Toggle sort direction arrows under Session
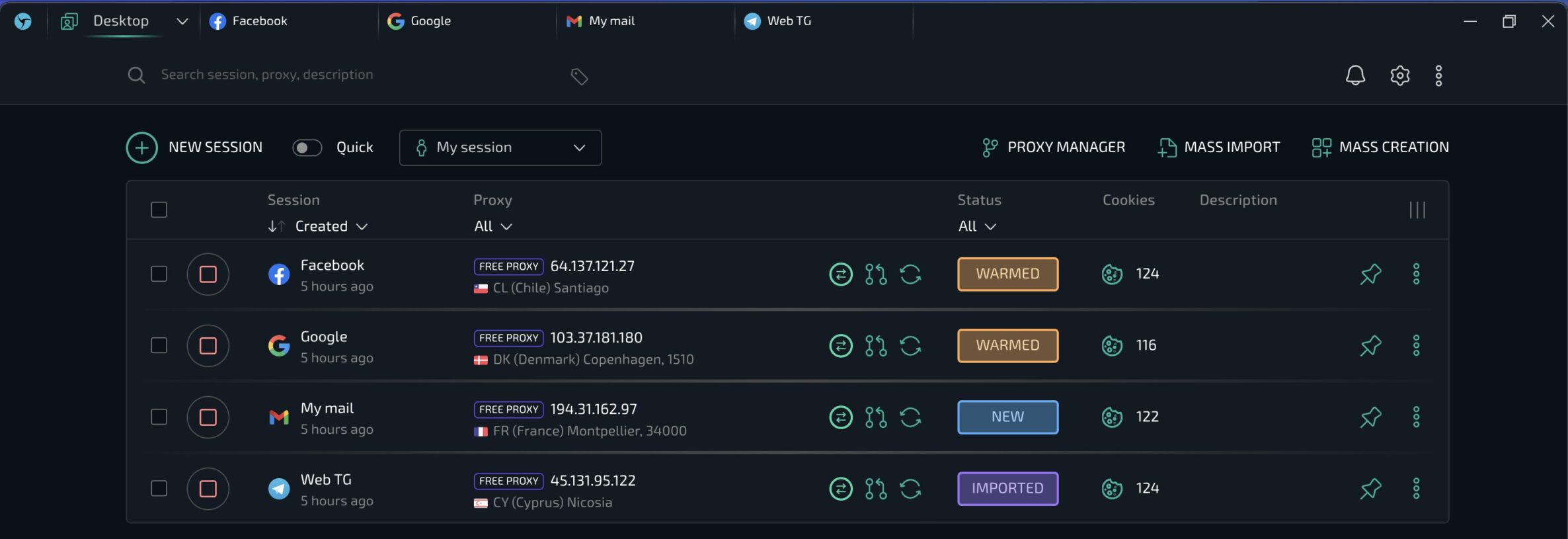Image resolution: width=1568 pixels, height=539 pixels. [276, 226]
